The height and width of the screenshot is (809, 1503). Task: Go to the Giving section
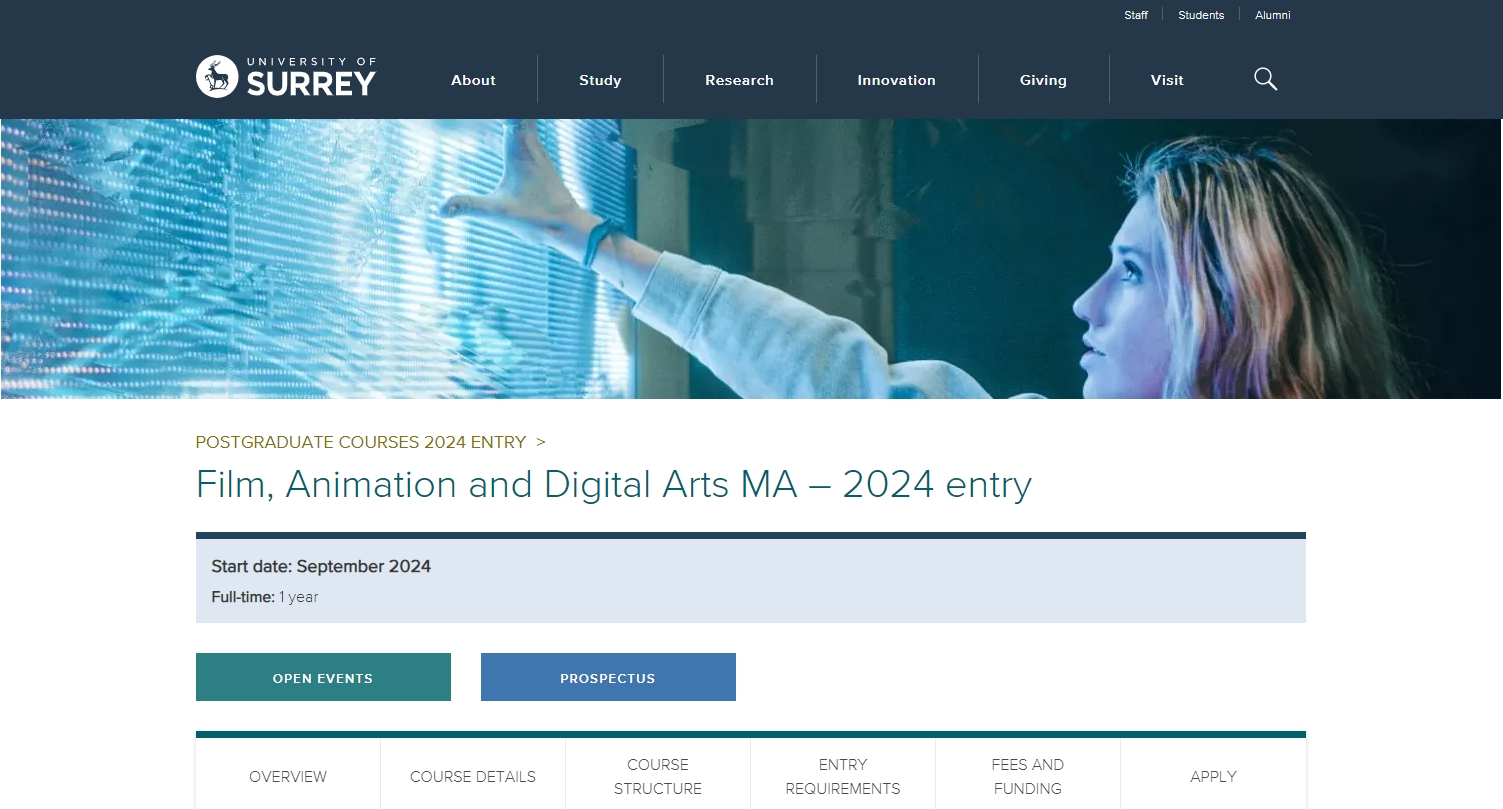click(1043, 80)
